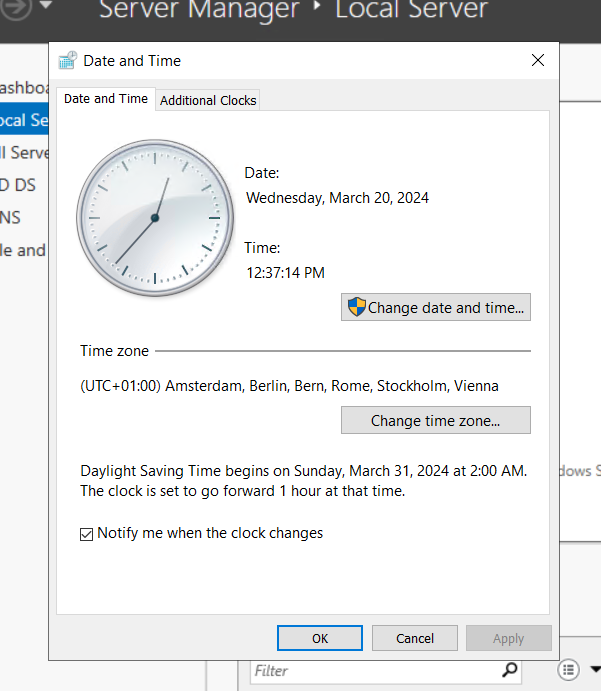The image size is (601, 691).
Task: Select Local Server in the sidebar
Action: point(24,120)
